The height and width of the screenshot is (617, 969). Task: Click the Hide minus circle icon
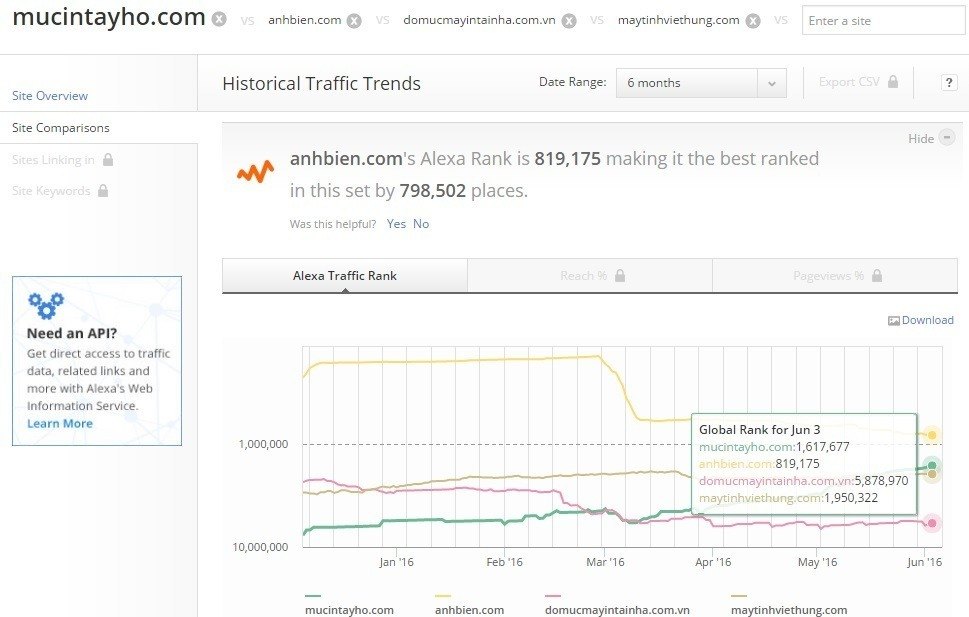(947, 137)
